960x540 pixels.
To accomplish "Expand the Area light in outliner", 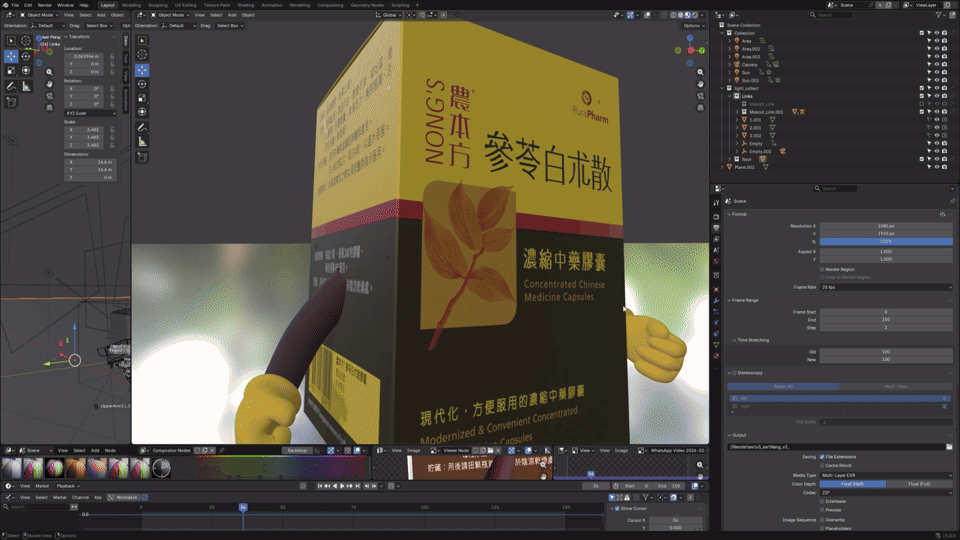I will click(x=729, y=40).
